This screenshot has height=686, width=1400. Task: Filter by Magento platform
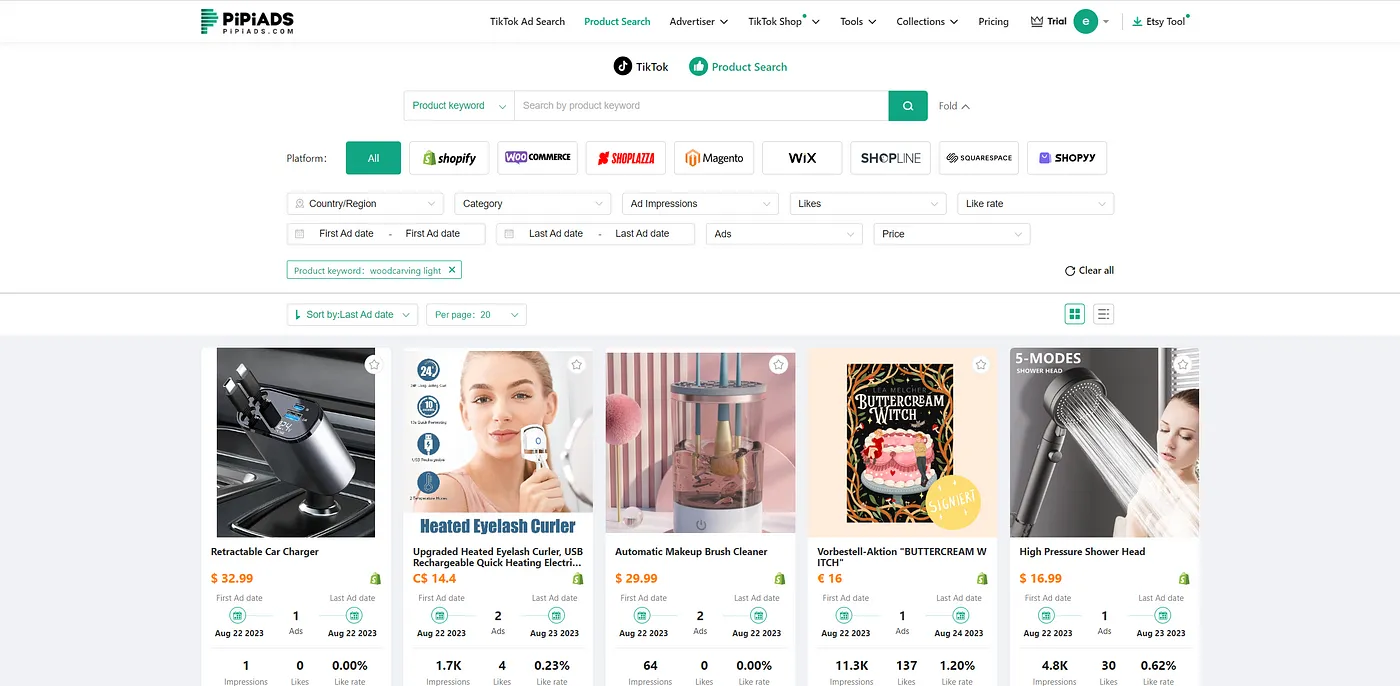[714, 158]
